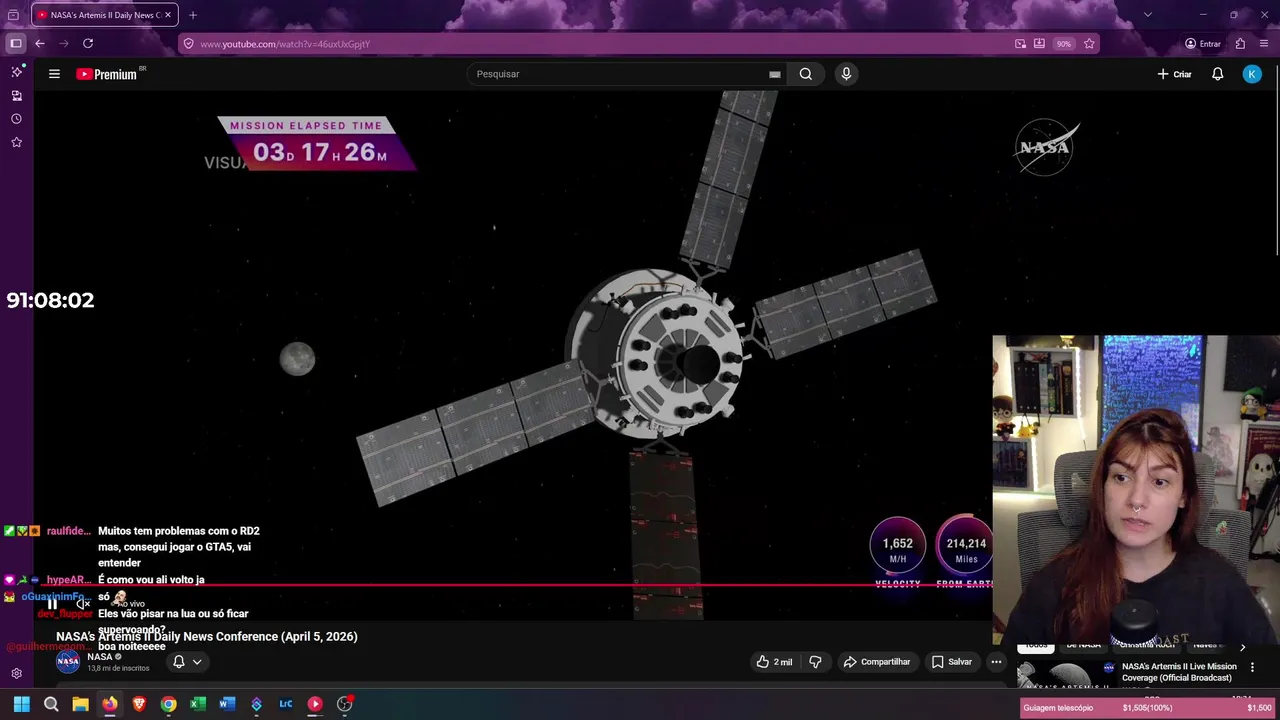Viewport: 1280px width, 720px height.
Task: Expand the subscription notification bell dropdown
Action: (x=187, y=662)
